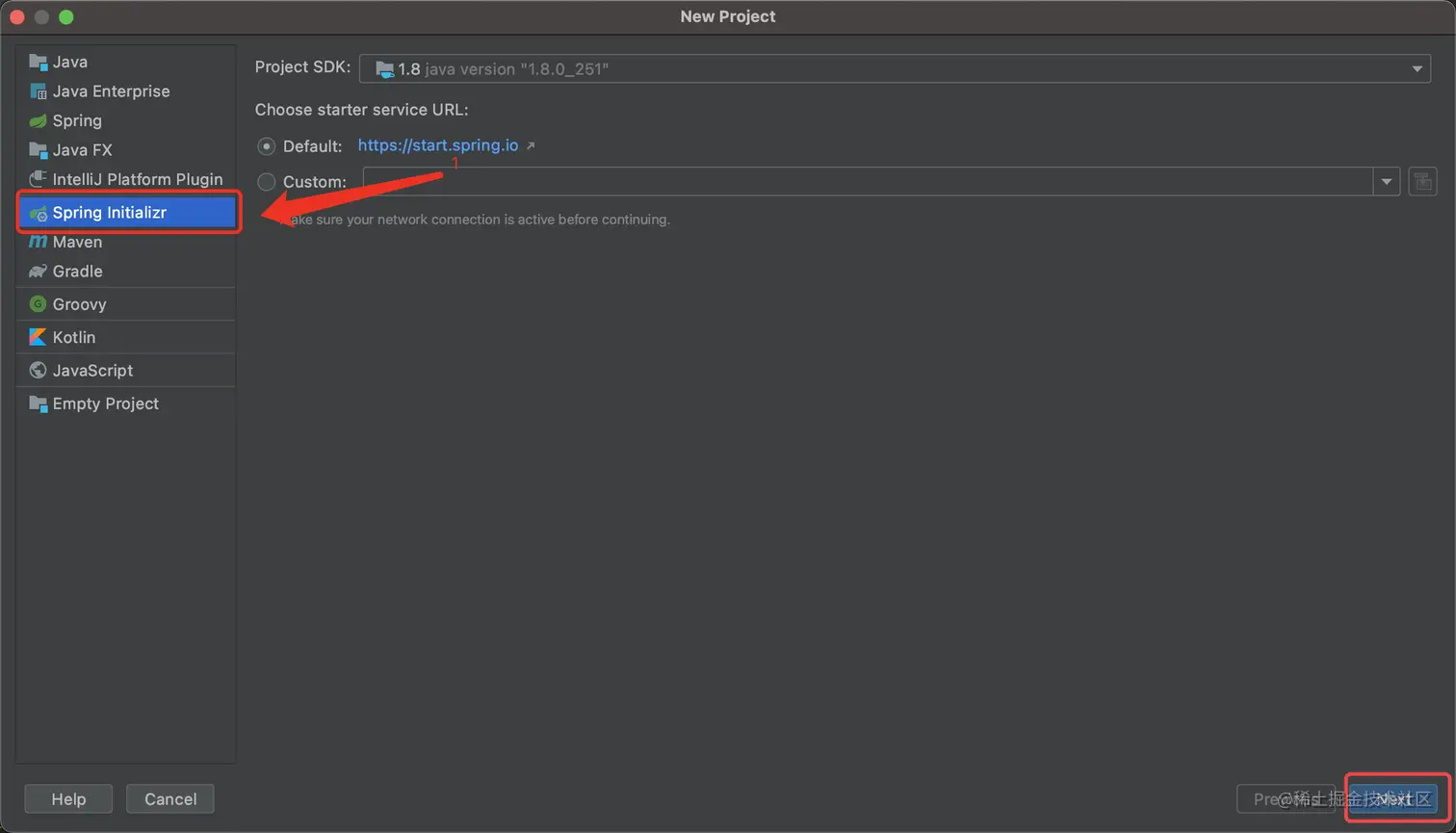Choose JavaScript project type label

[x=92, y=370]
